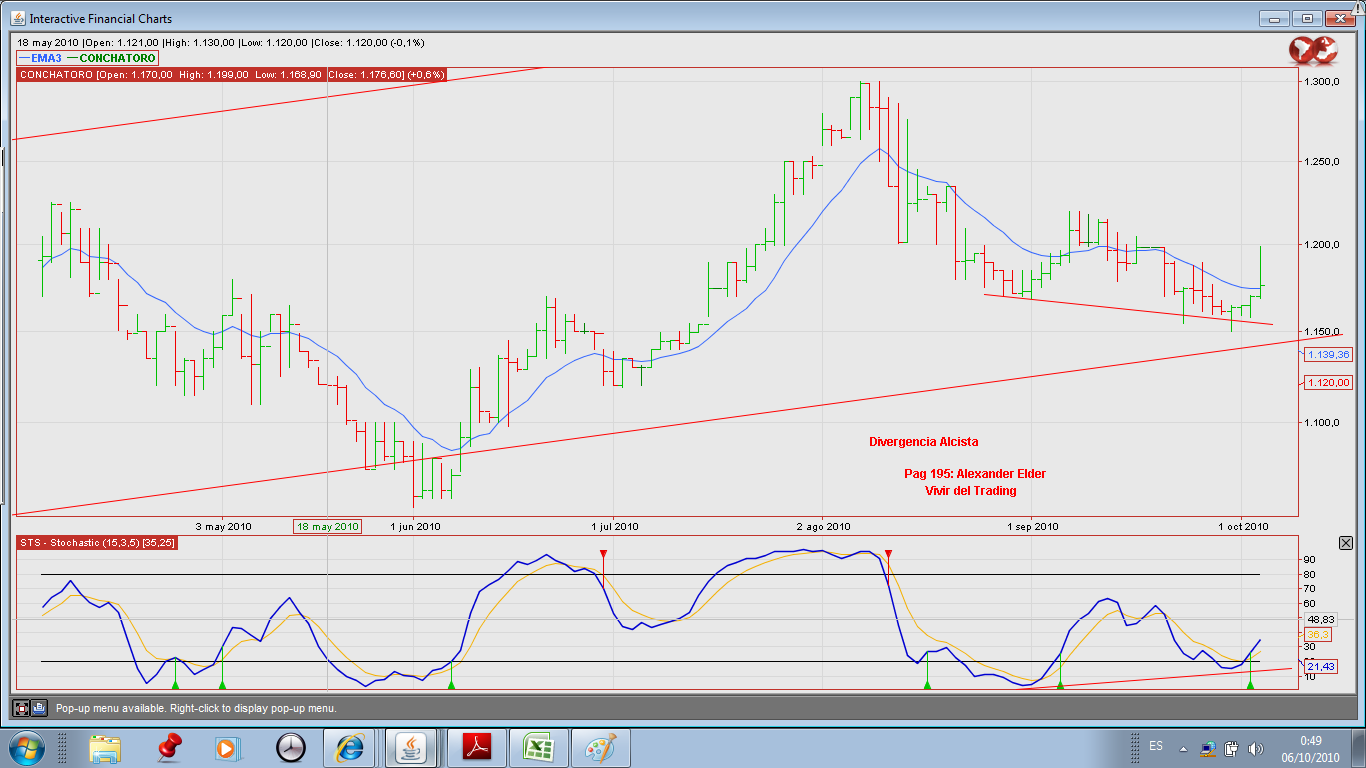Click the CONCHATORO legend label
The width and height of the screenshot is (1366, 768).
tap(117, 58)
